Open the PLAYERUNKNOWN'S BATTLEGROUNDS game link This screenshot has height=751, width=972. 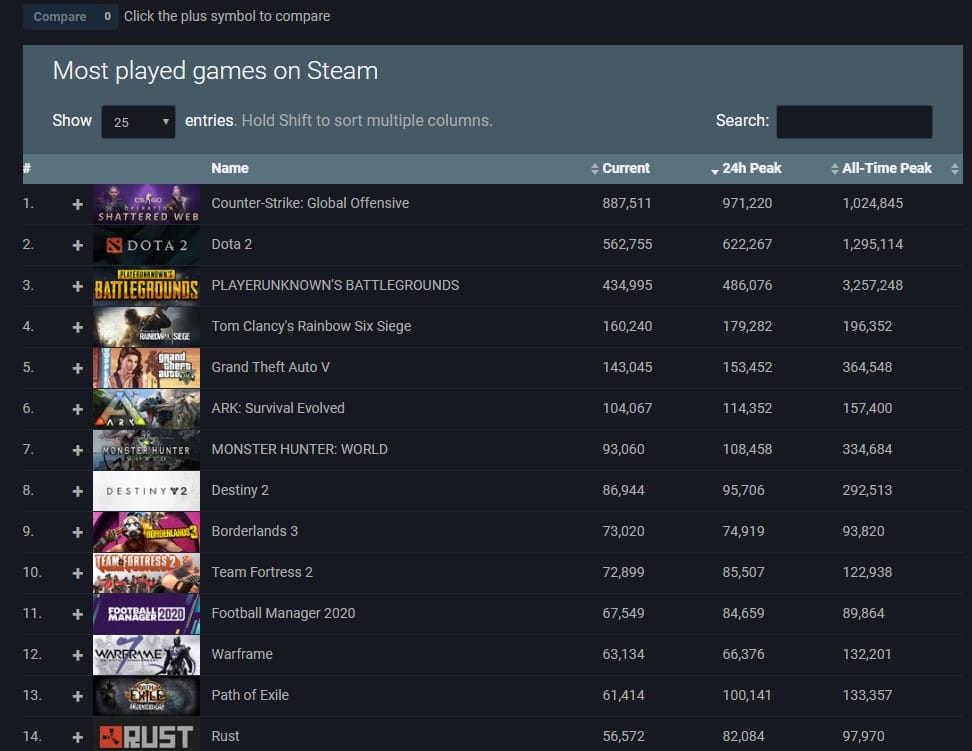[x=335, y=285]
